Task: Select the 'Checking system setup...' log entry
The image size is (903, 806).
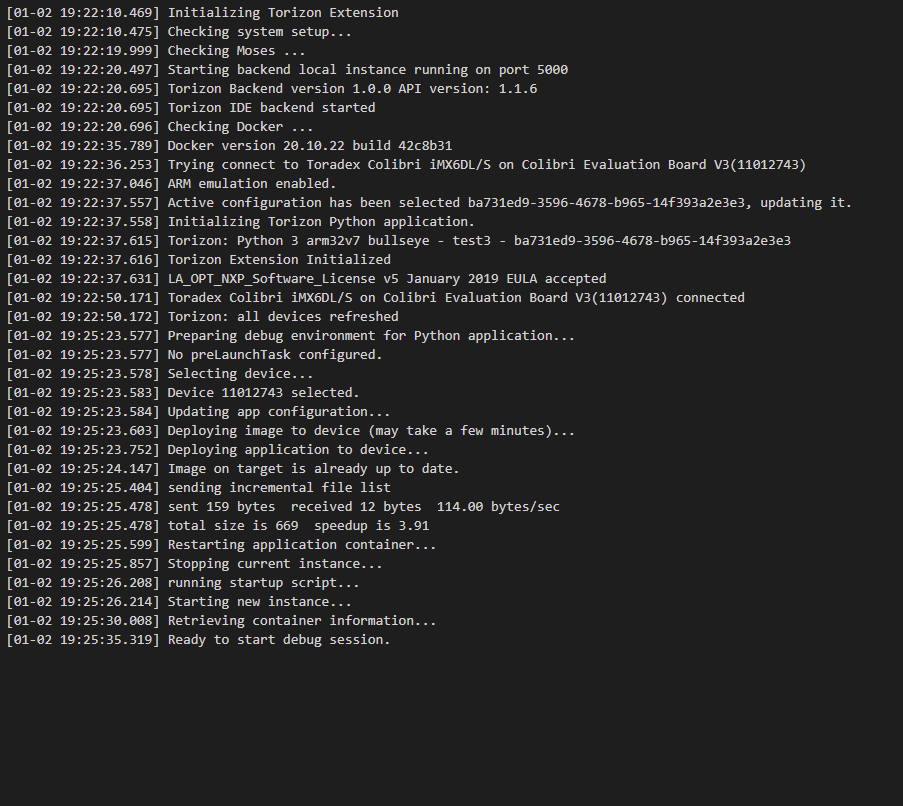Action: click(179, 32)
